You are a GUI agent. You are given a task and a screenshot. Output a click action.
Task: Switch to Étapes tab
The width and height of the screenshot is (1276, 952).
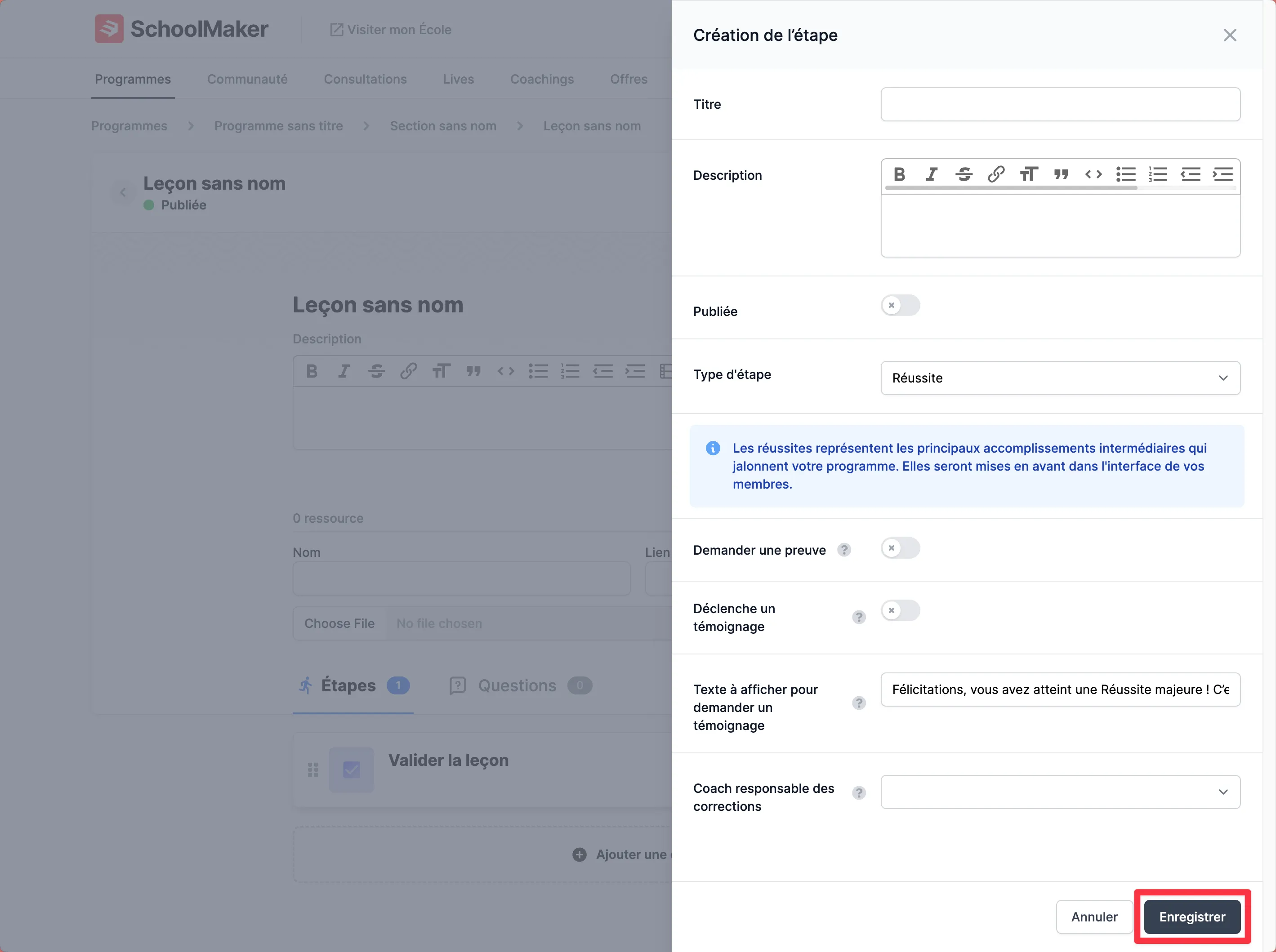click(353, 686)
